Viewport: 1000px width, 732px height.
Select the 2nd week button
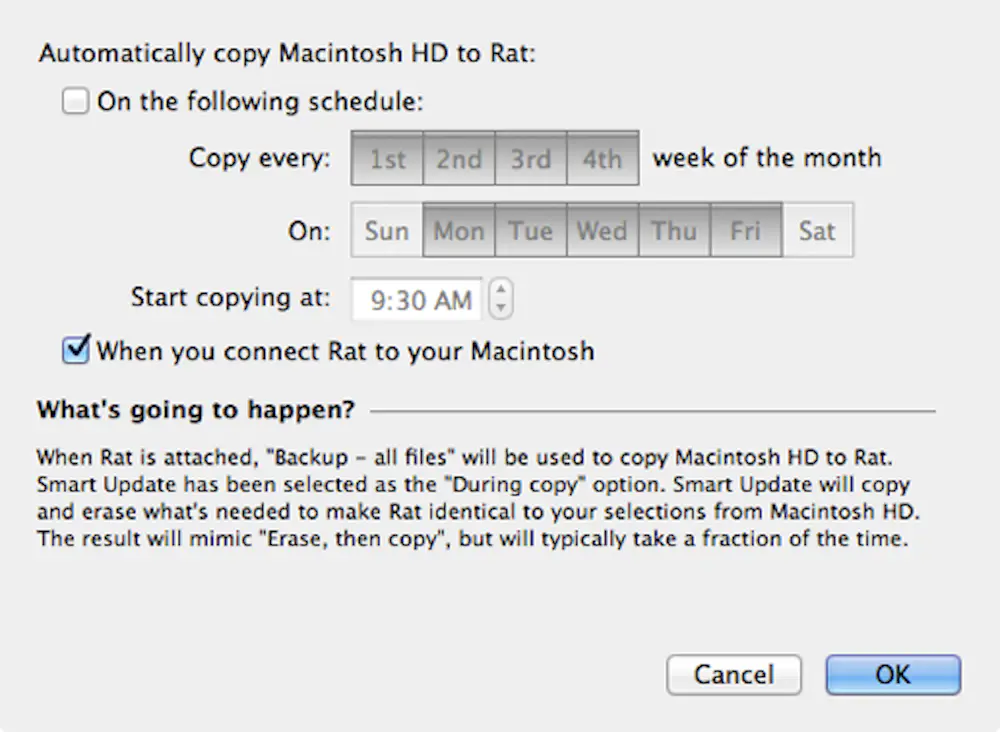[459, 157]
